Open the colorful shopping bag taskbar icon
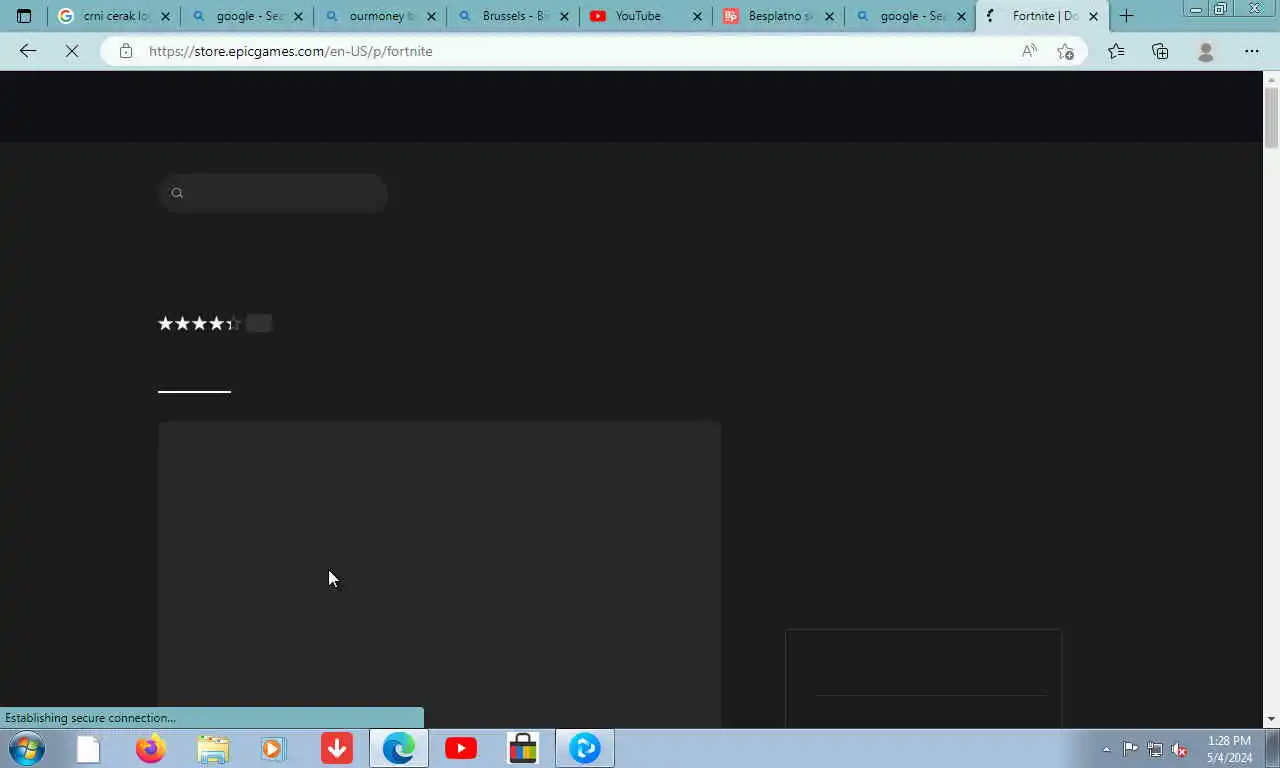This screenshot has height=768, width=1280. [523, 748]
